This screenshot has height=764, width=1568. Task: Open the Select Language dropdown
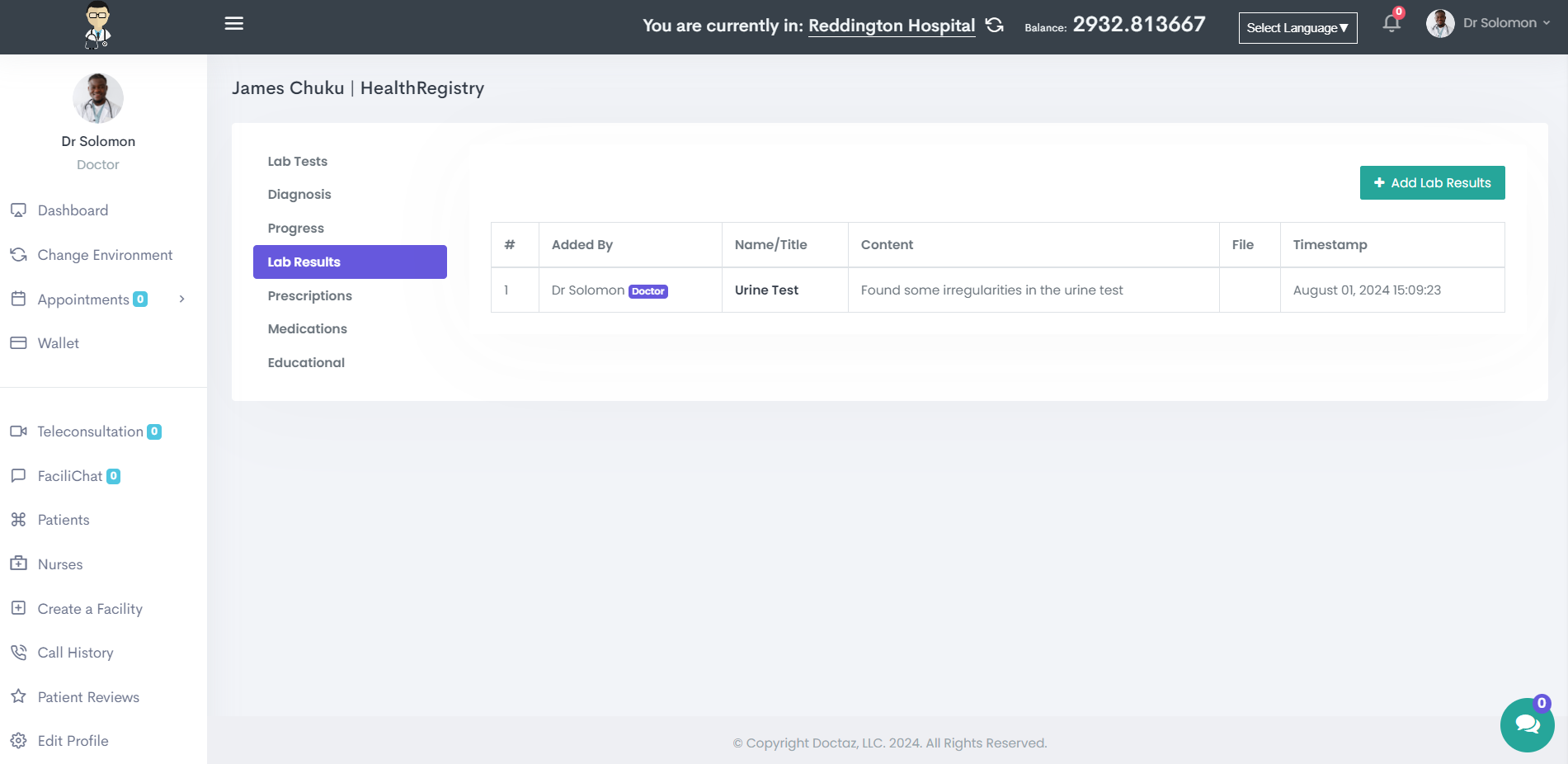point(1297,28)
